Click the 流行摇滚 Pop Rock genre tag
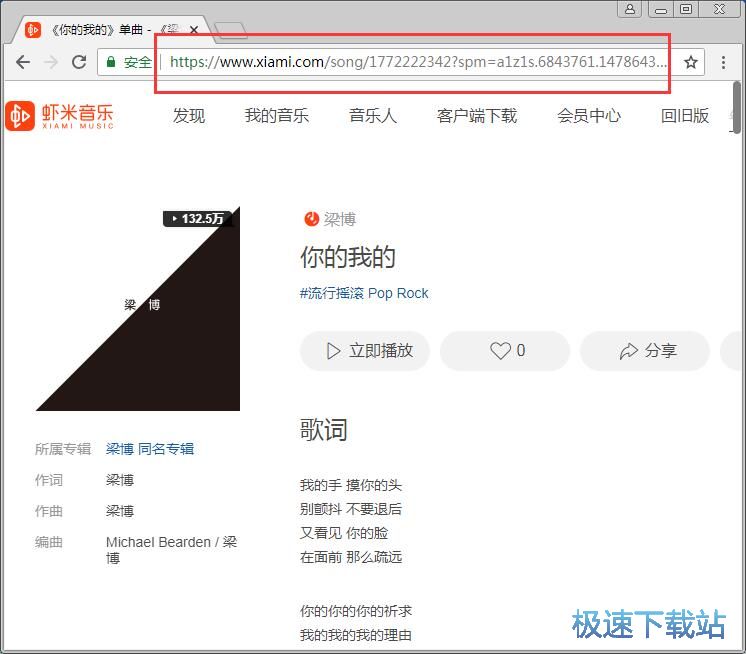Screen dimensions: 746x654 (364, 293)
